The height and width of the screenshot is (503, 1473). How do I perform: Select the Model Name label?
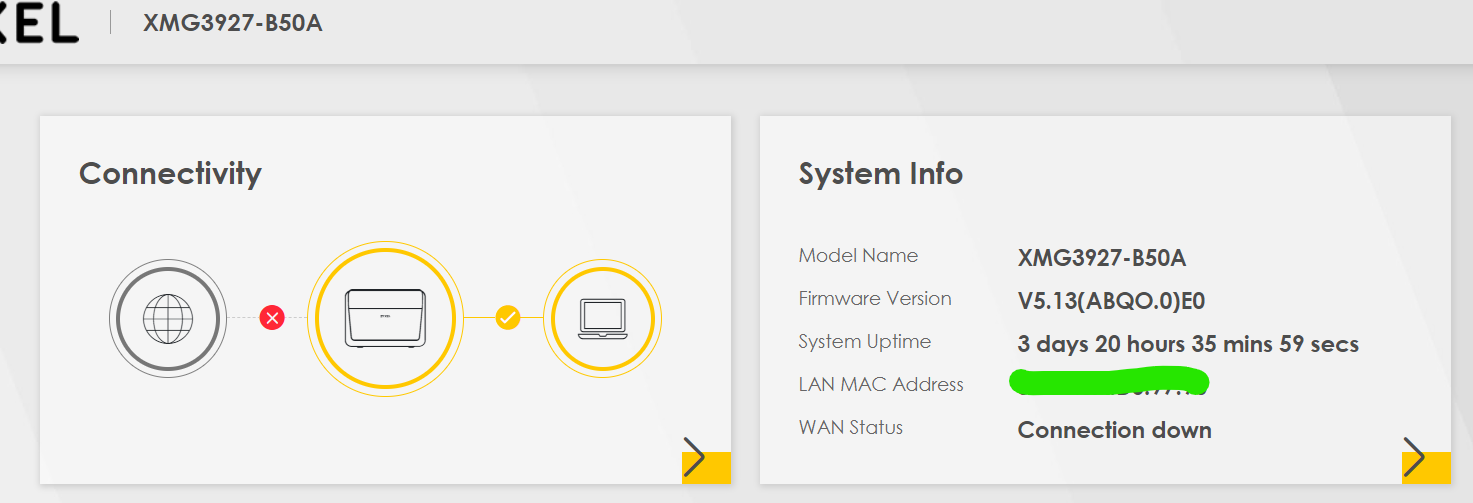pyautogui.click(x=858, y=256)
